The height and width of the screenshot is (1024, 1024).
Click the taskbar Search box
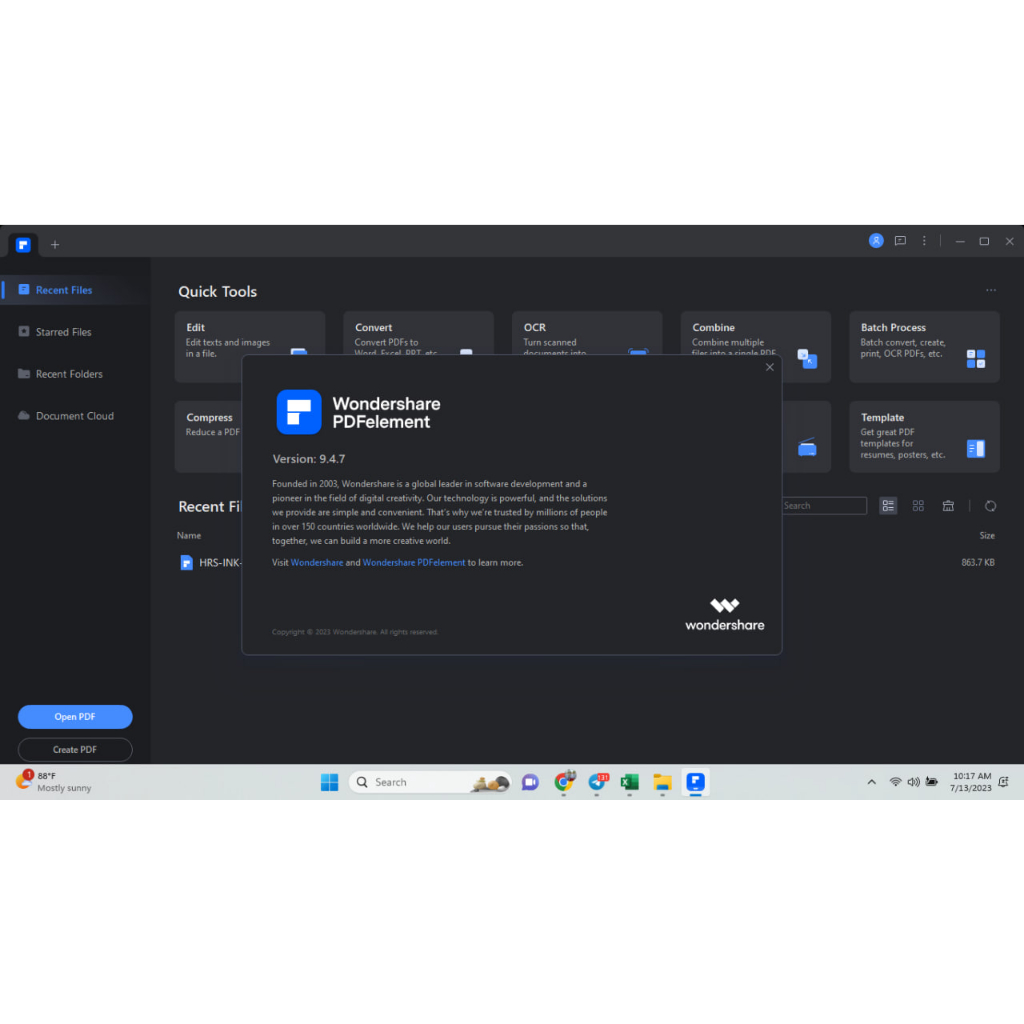click(x=431, y=782)
